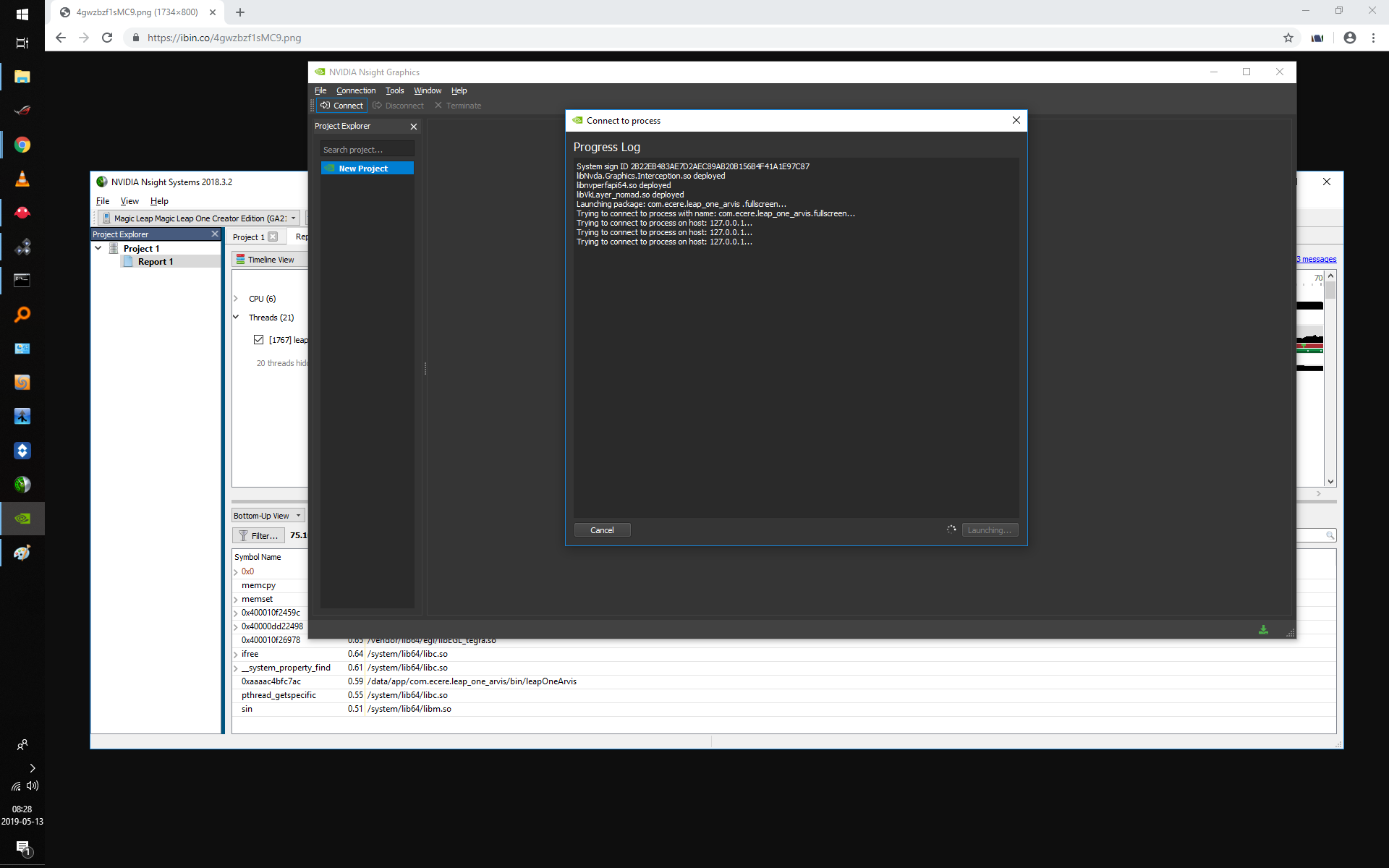Collapse the Threads (21) row
The height and width of the screenshot is (868, 1389).
tap(236, 317)
